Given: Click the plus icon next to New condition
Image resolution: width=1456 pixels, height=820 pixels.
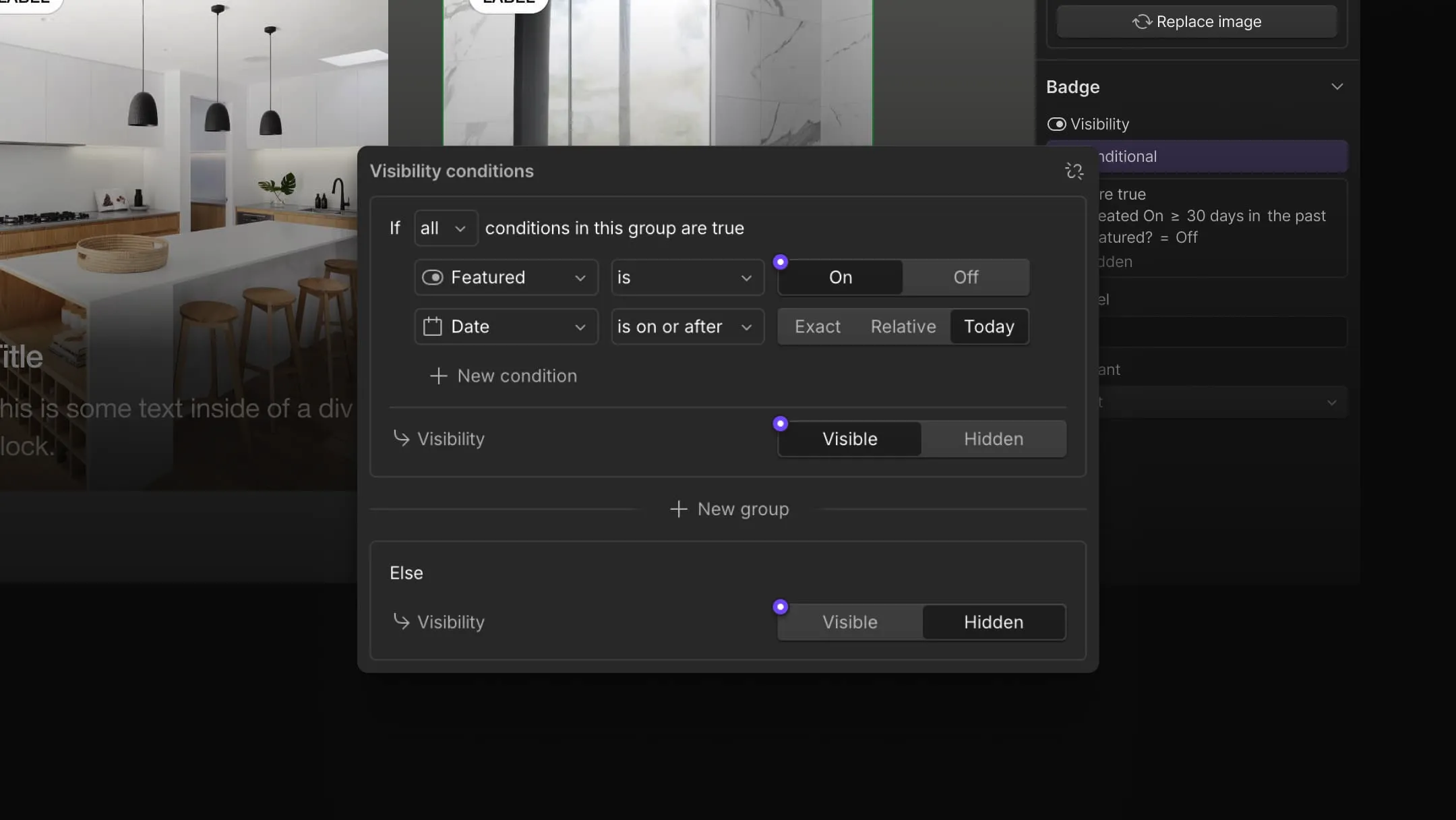Looking at the screenshot, I should pyautogui.click(x=437, y=376).
